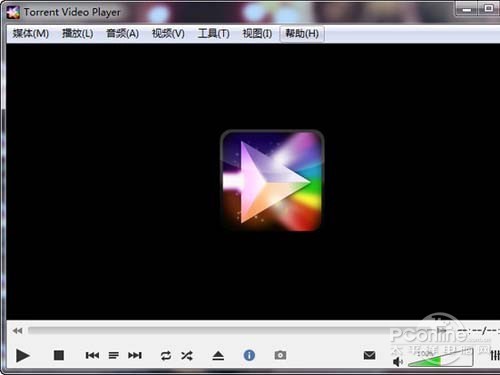This screenshot has width=500, height=375.
Task: Skip to the next track
Action: (x=135, y=355)
